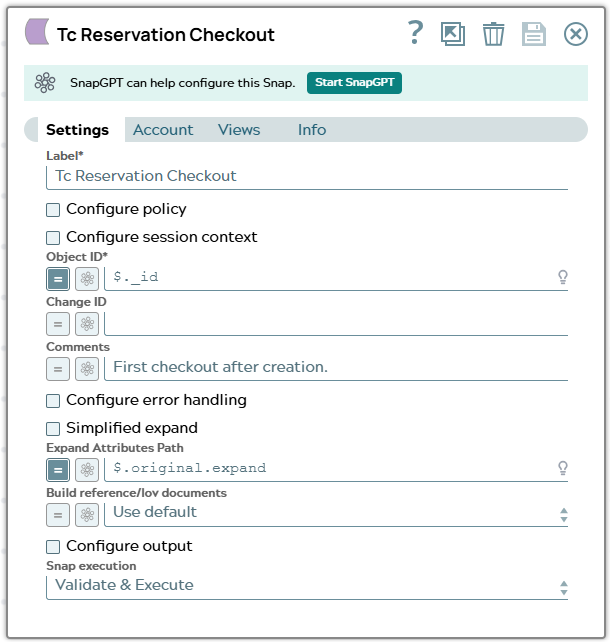Close the Tc Reservation Checkout dialog

[x=576, y=34]
